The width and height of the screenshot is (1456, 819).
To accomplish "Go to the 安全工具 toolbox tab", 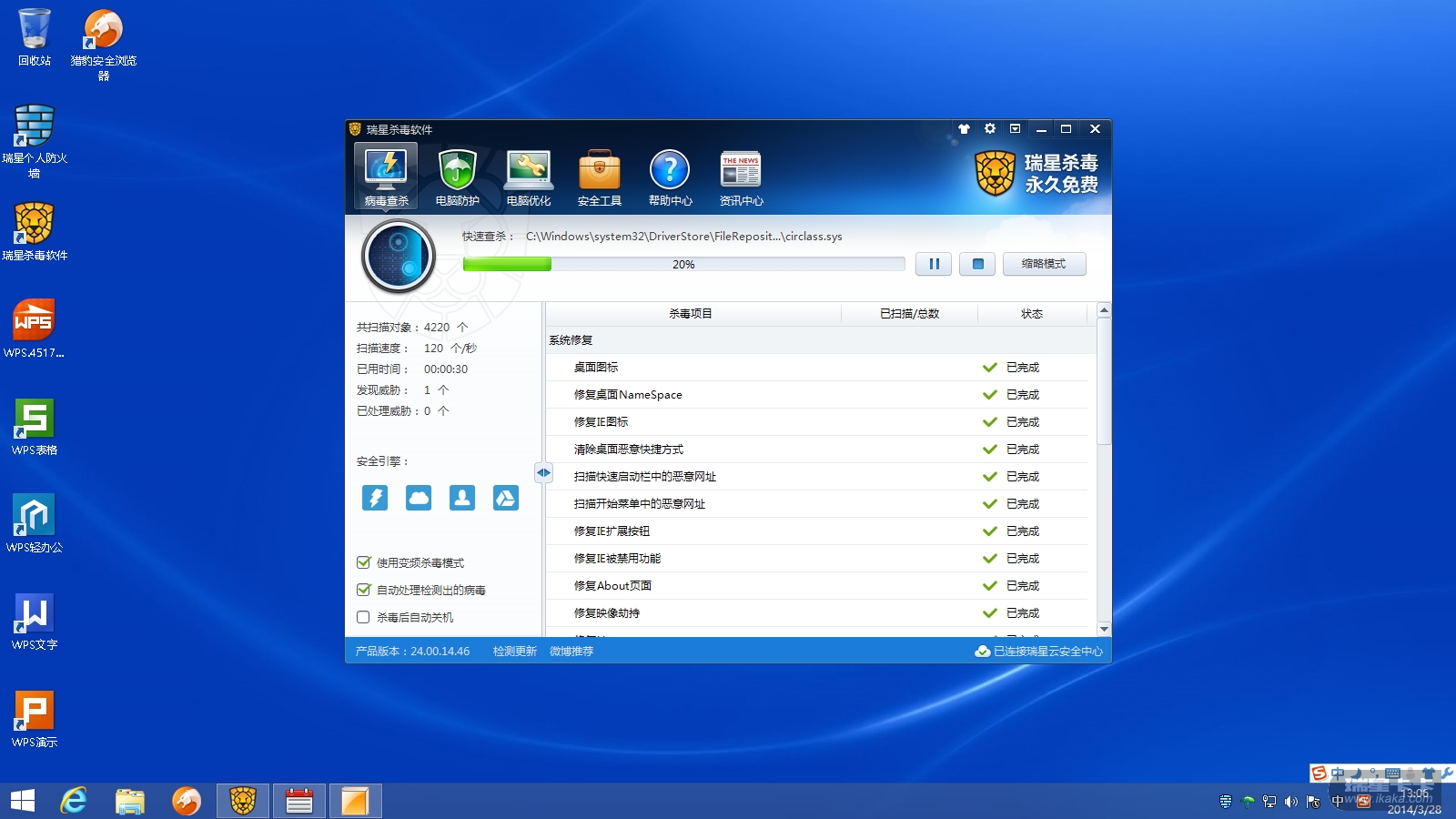I will tap(599, 177).
